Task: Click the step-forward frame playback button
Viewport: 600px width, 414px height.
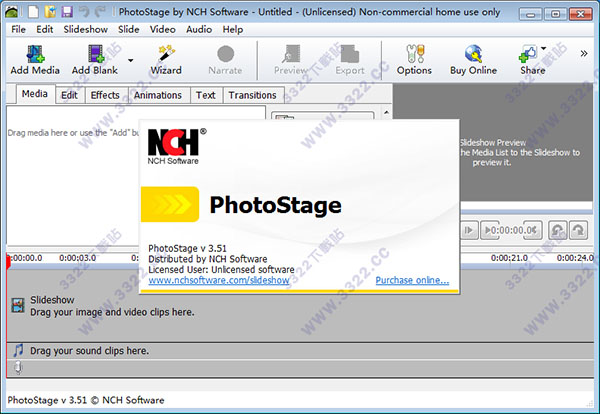Action: 469,230
